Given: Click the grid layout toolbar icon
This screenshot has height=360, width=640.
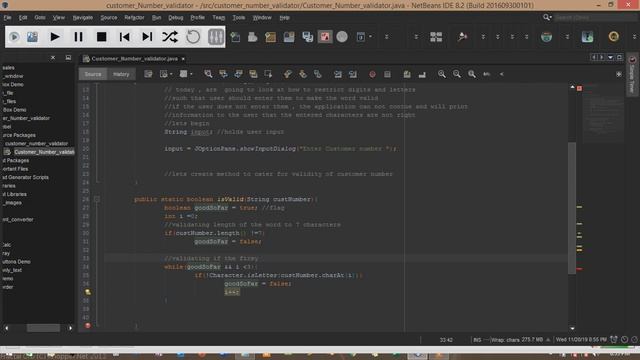Looking at the screenshot, I should 436,37.
